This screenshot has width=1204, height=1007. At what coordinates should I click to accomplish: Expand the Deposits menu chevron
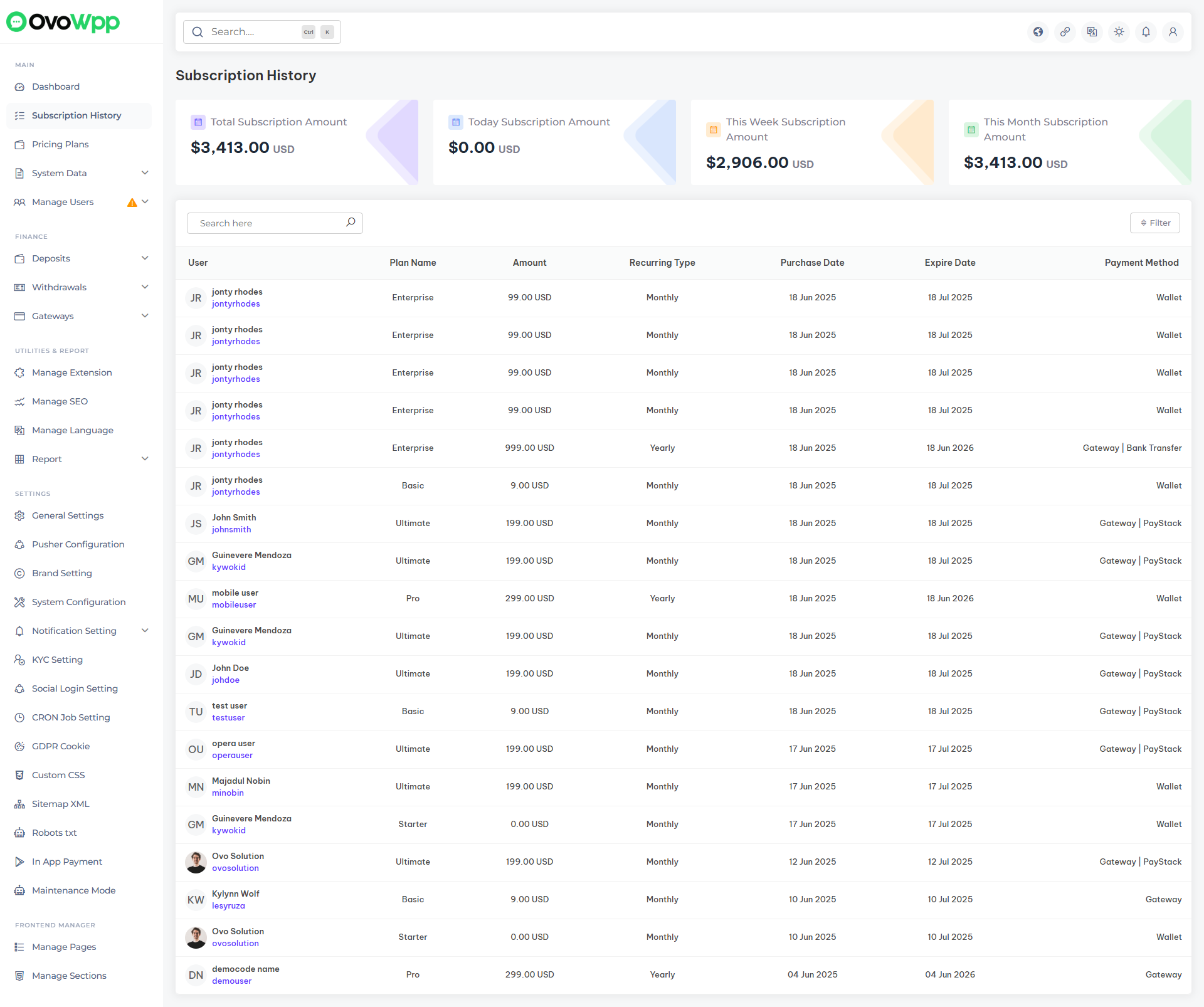(x=145, y=258)
